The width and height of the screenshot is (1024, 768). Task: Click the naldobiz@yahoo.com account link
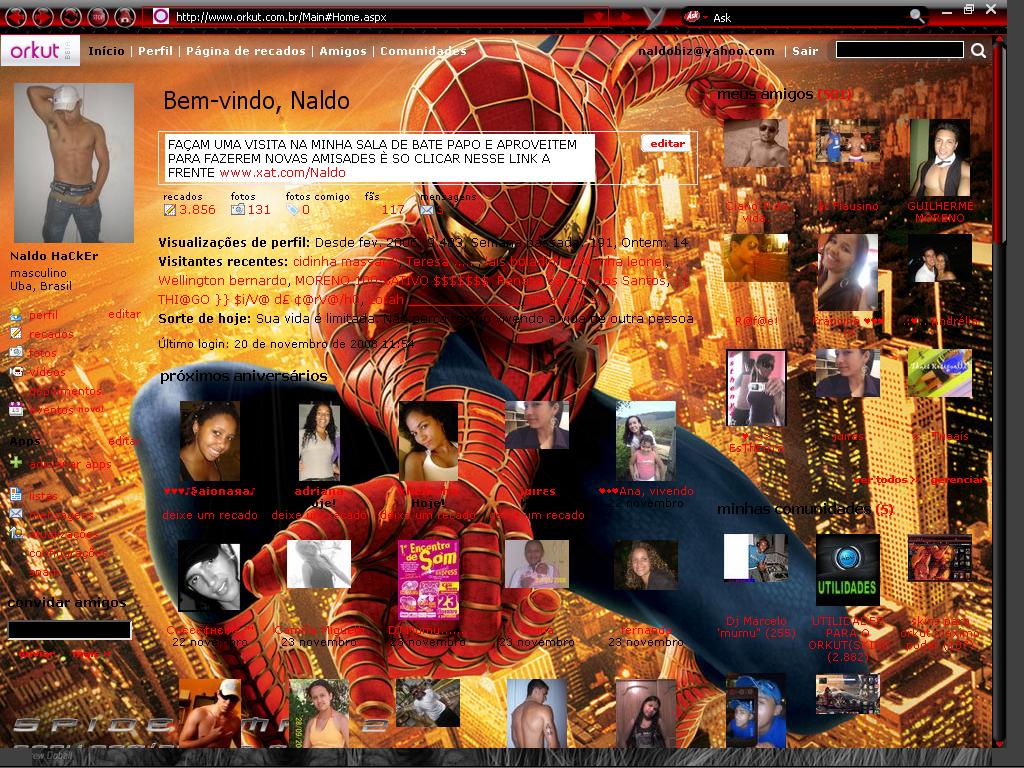coord(706,51)
